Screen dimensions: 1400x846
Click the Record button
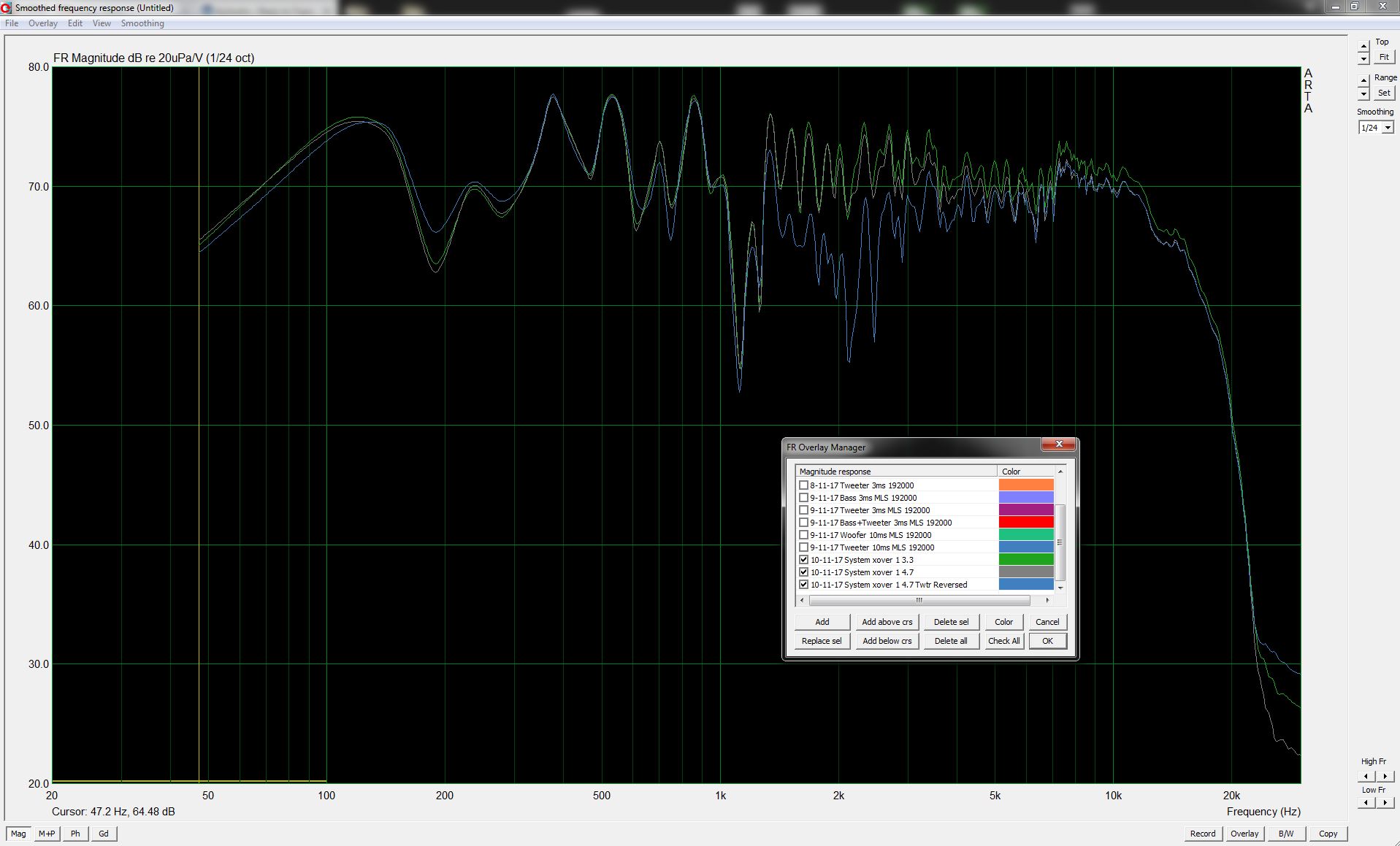click(x=1203, y=834)
